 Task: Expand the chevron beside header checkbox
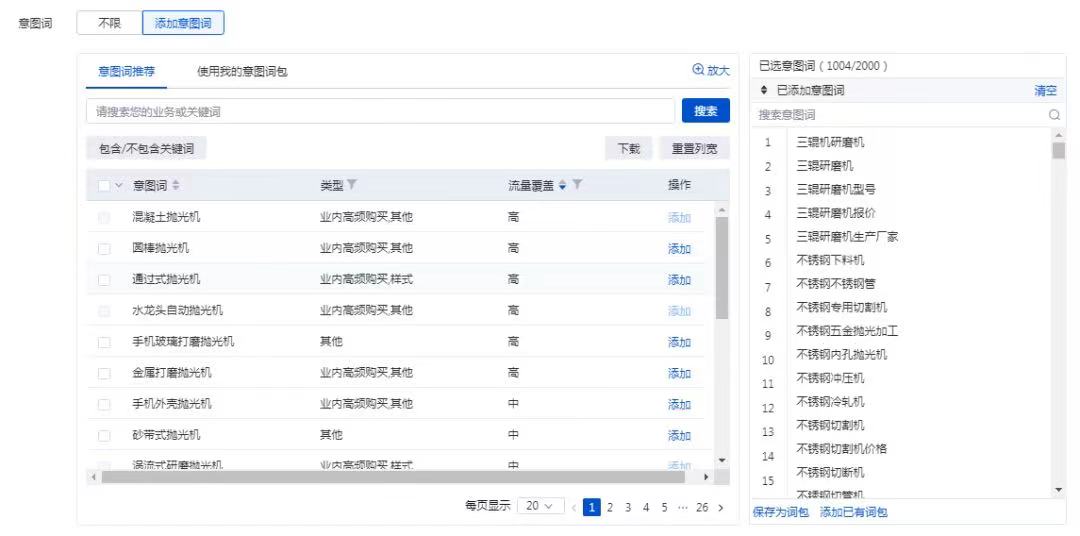(118, 185)
